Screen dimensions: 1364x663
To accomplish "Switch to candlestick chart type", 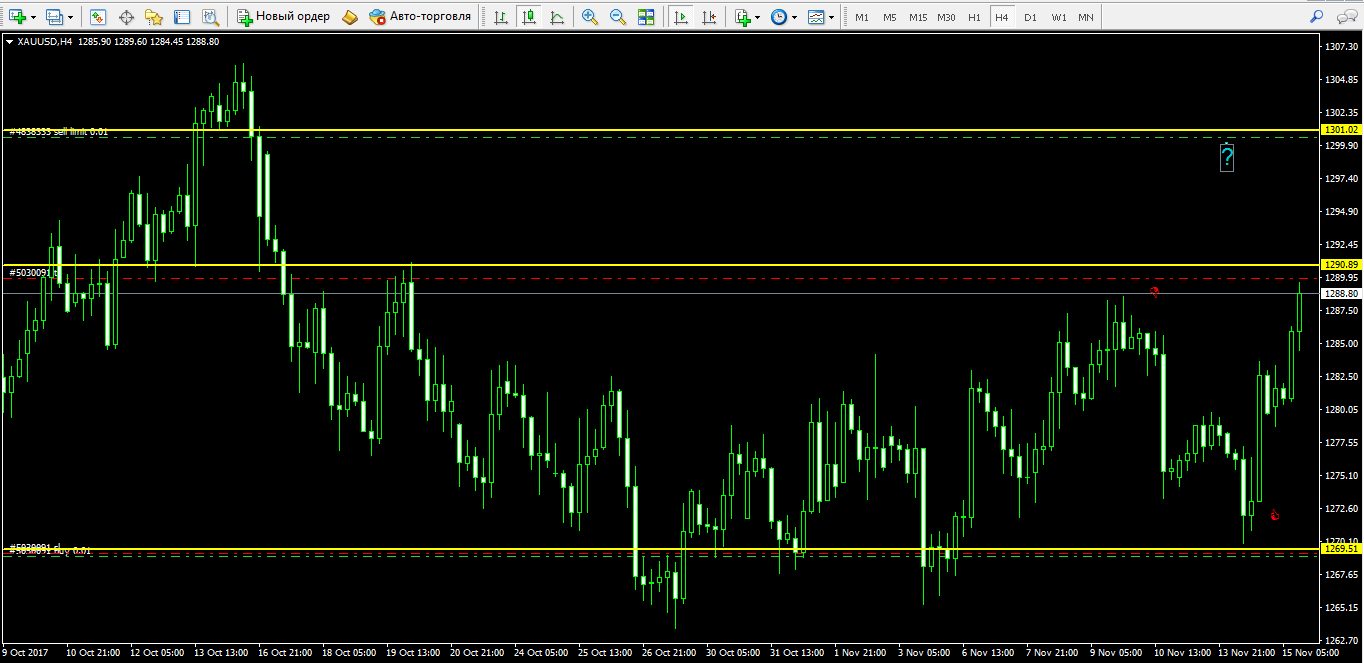I will coord(529,17).
